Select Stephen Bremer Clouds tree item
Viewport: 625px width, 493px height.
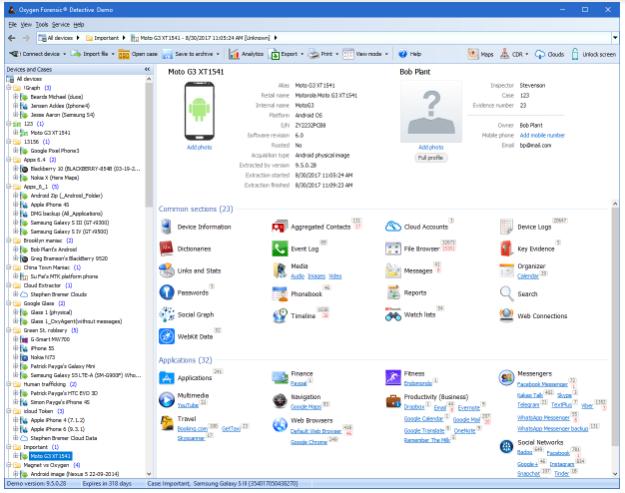(x=58, y=294)
